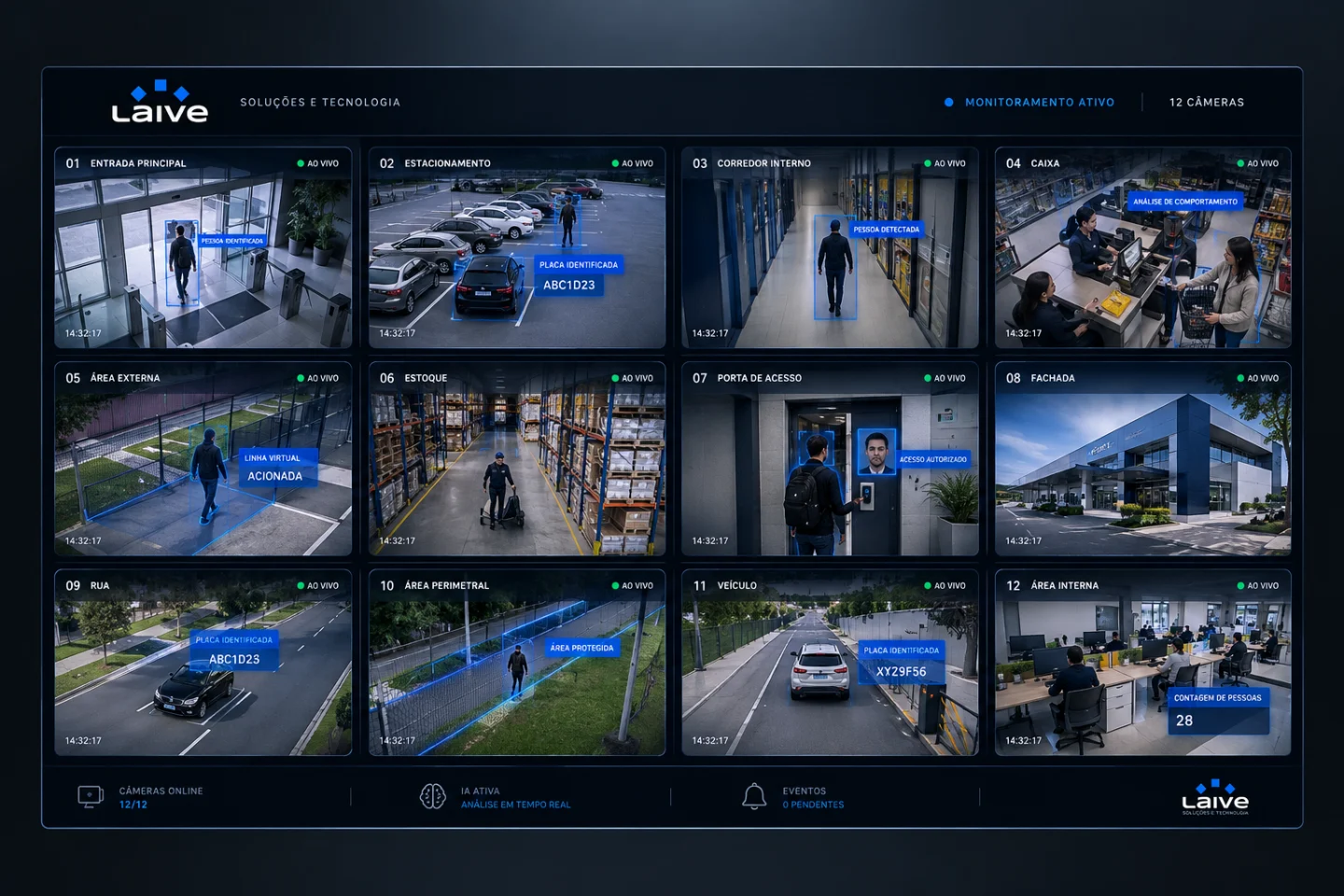
Task: Click the 14:32:17 timestamp on Fachada
Action: coord(1024,541)
